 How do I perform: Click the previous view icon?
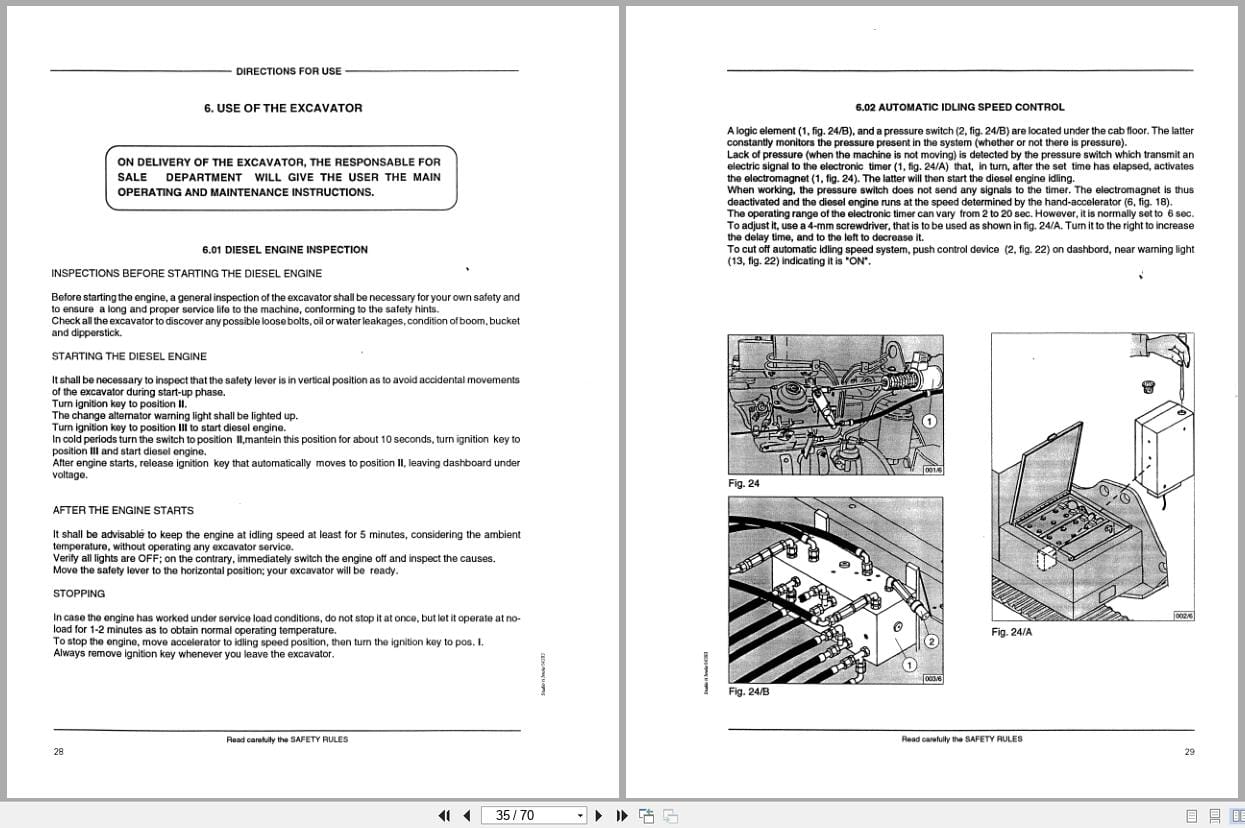(646, 815)
